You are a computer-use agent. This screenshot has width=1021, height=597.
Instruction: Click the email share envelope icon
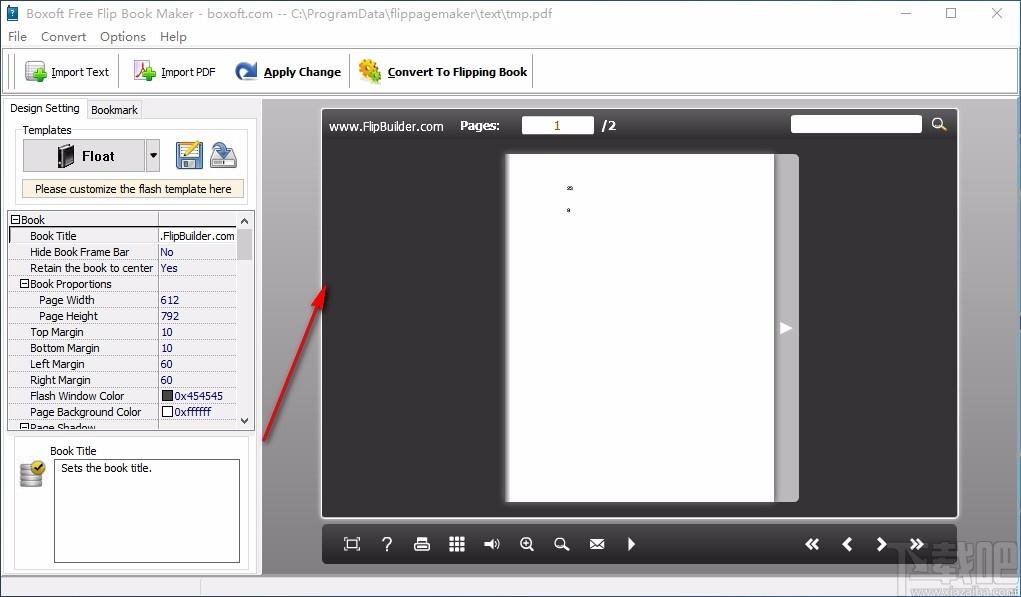tap(597, 544)
